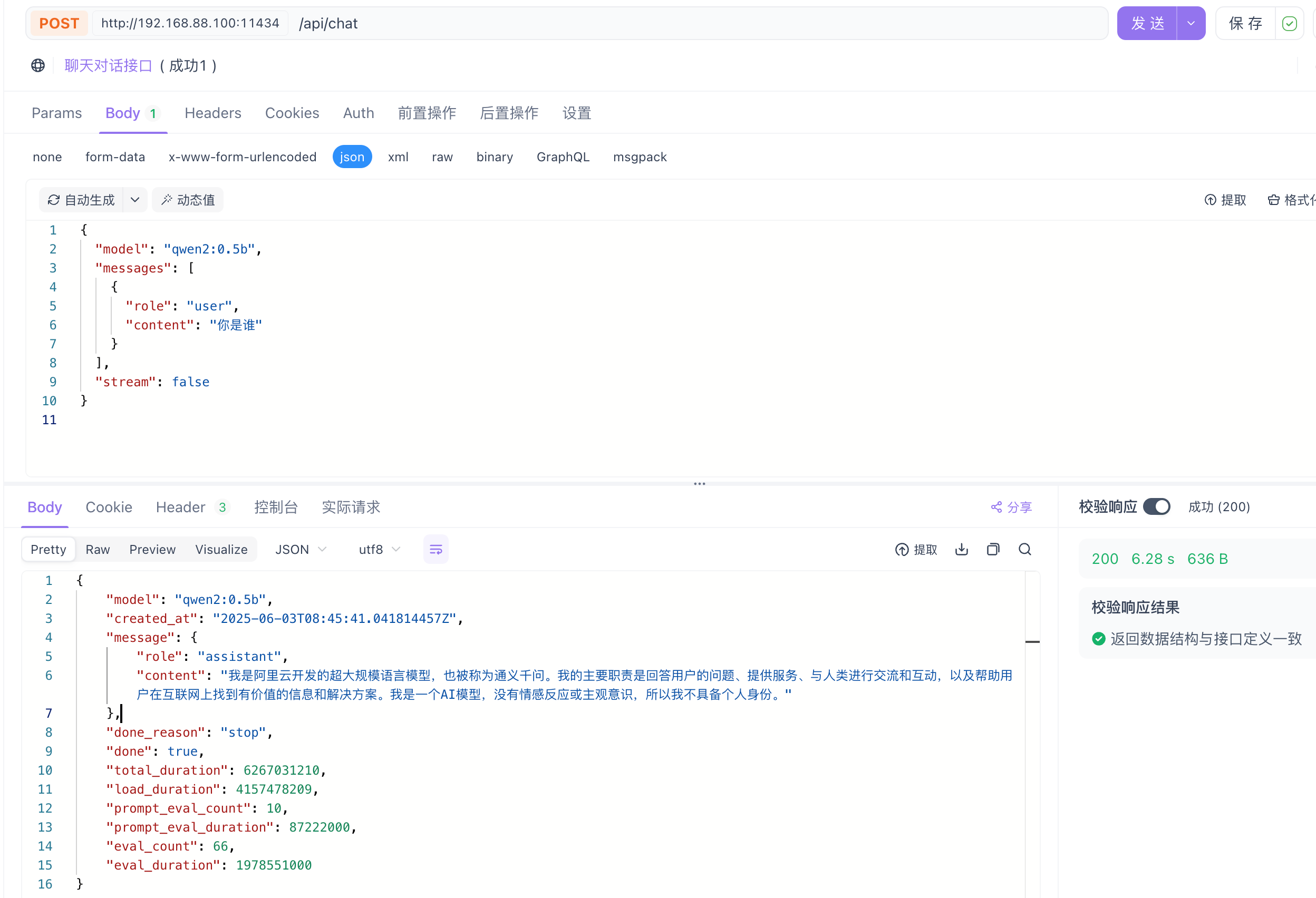Click the 格式化 button in request editor
Image resolution: width=1316 pixels, height=898 pixels.
(1292, 200)
